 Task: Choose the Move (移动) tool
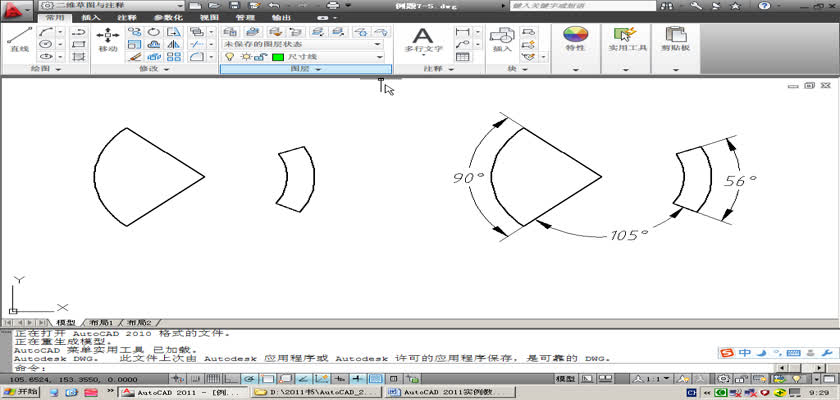[x=108, y=40]
